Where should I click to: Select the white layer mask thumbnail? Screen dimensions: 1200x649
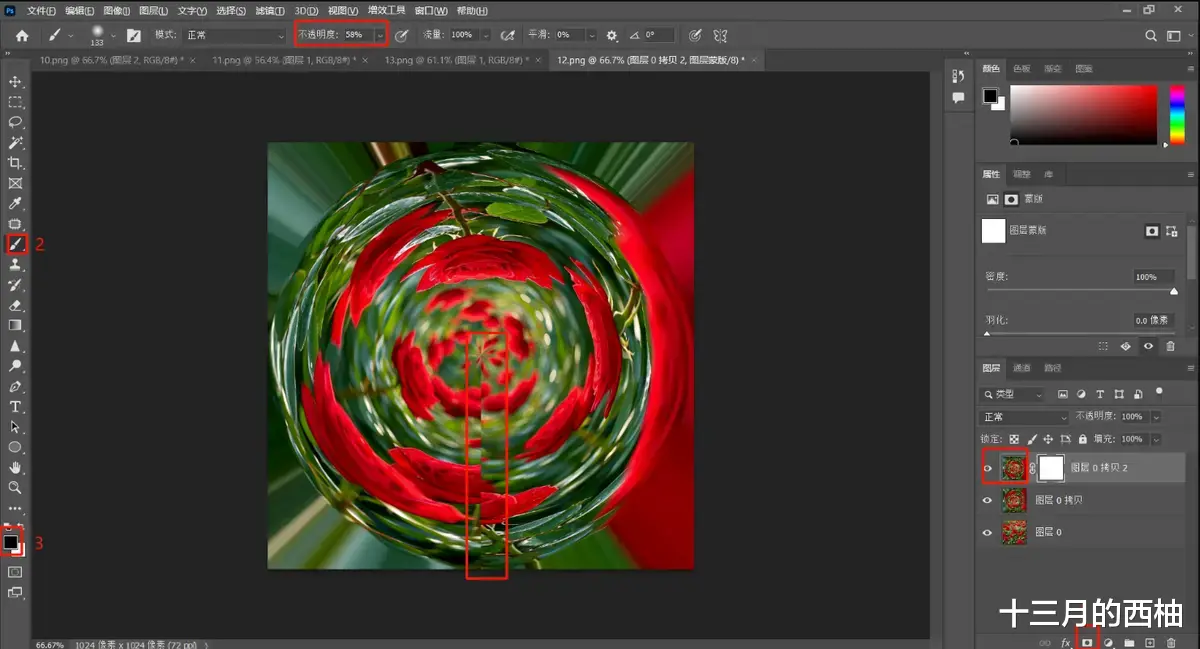(x=1051, y=468)
